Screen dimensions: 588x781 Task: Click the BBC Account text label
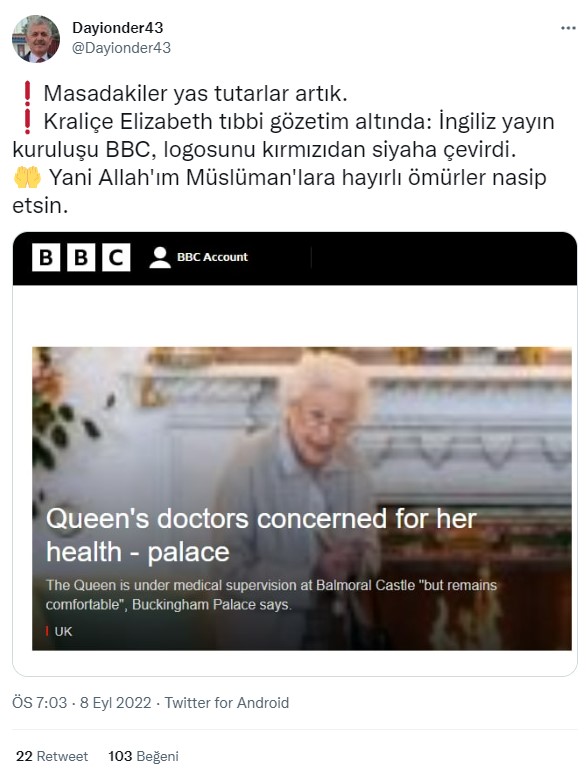tap(212, 257)
